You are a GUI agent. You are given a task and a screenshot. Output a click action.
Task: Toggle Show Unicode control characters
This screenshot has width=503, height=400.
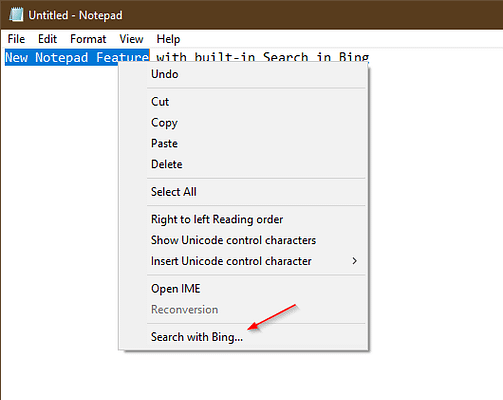point(243,240)
